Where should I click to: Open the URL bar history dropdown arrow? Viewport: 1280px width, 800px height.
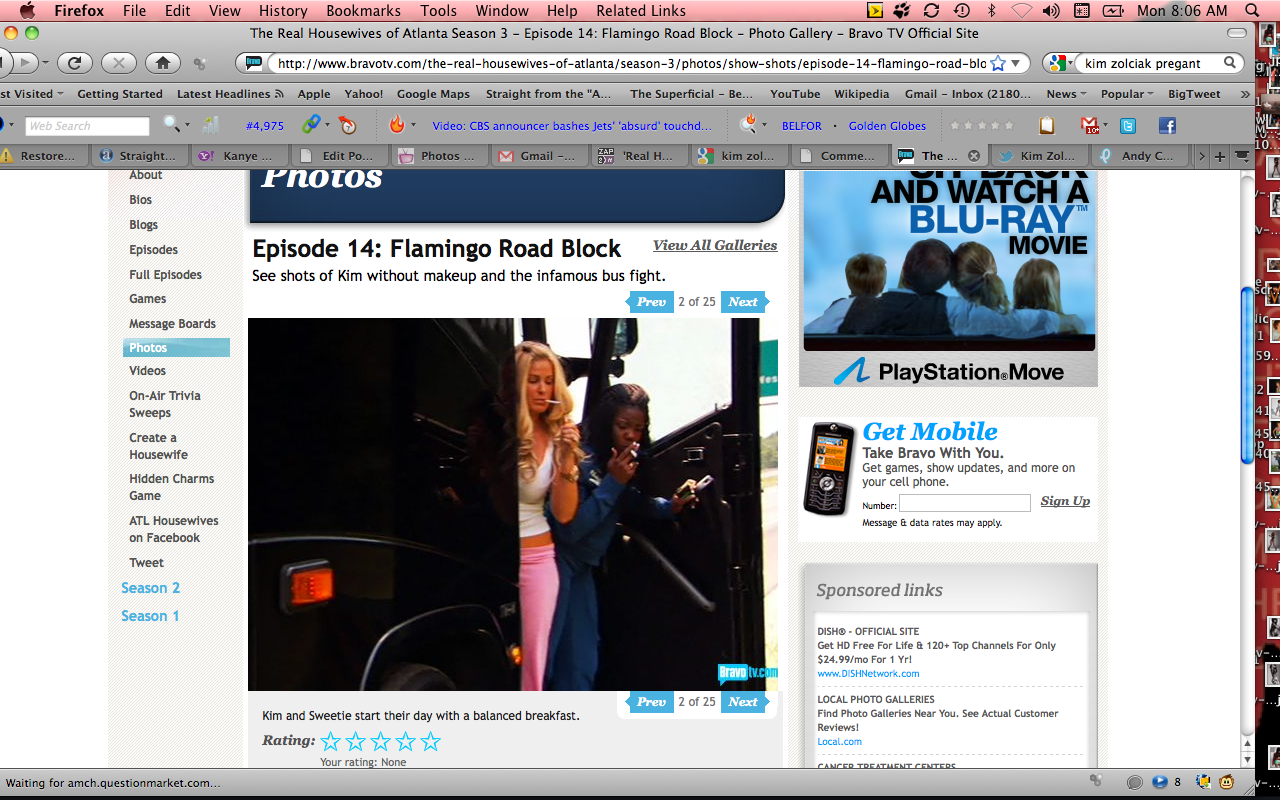pyautogui.click(x=1017, y=63)
